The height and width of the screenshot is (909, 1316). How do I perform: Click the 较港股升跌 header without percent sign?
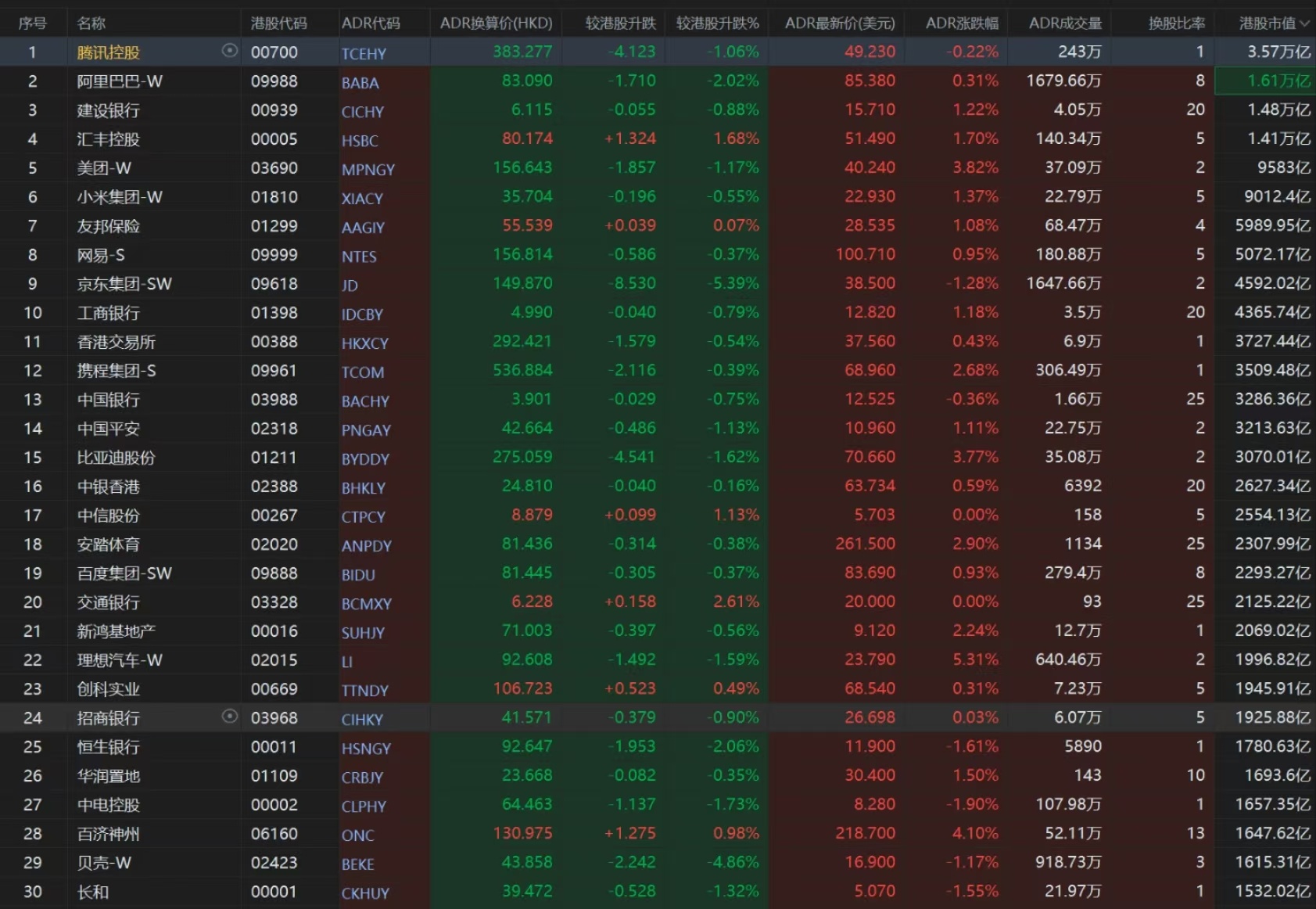tap(621, 23)
